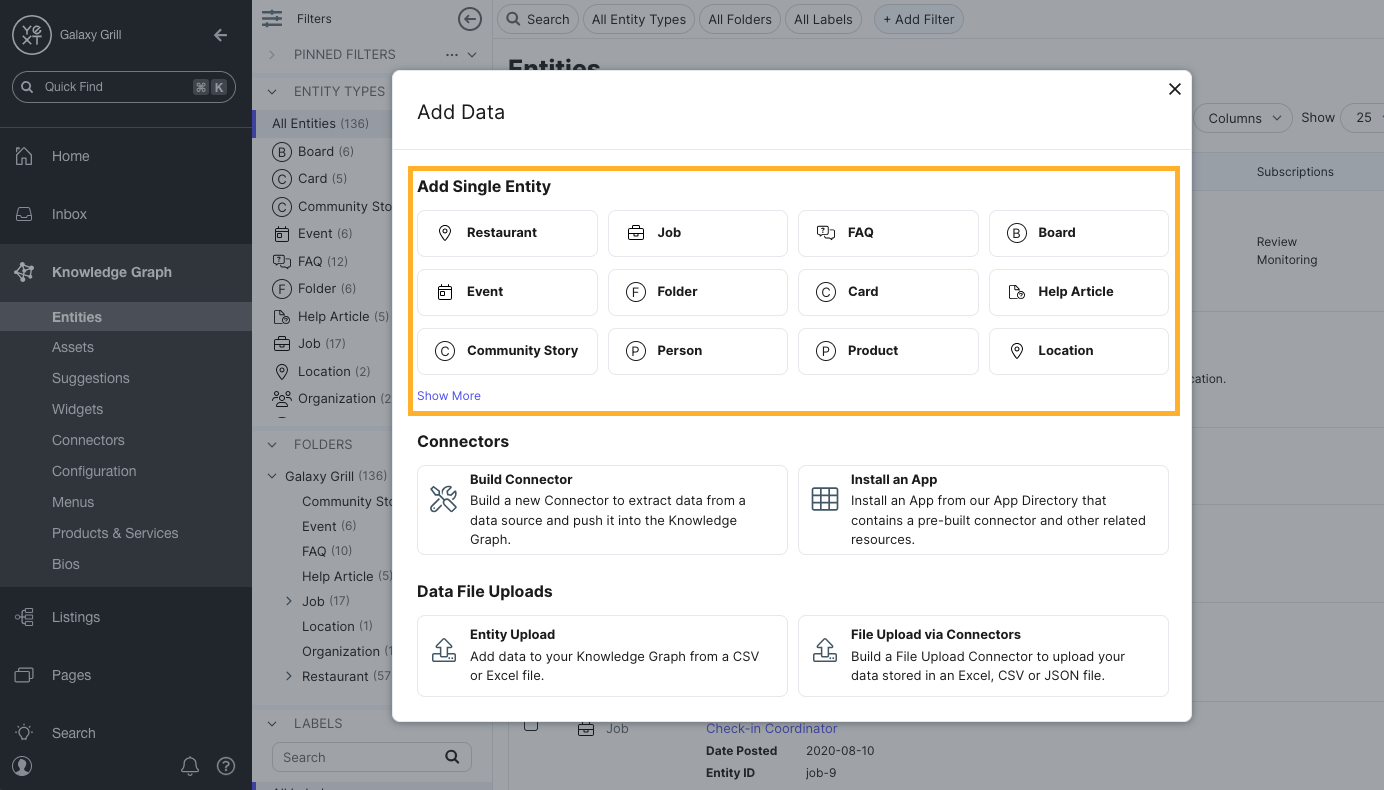Click the + Add Filter button
The height and width of the screenshot is (790, 1384).
918,19
